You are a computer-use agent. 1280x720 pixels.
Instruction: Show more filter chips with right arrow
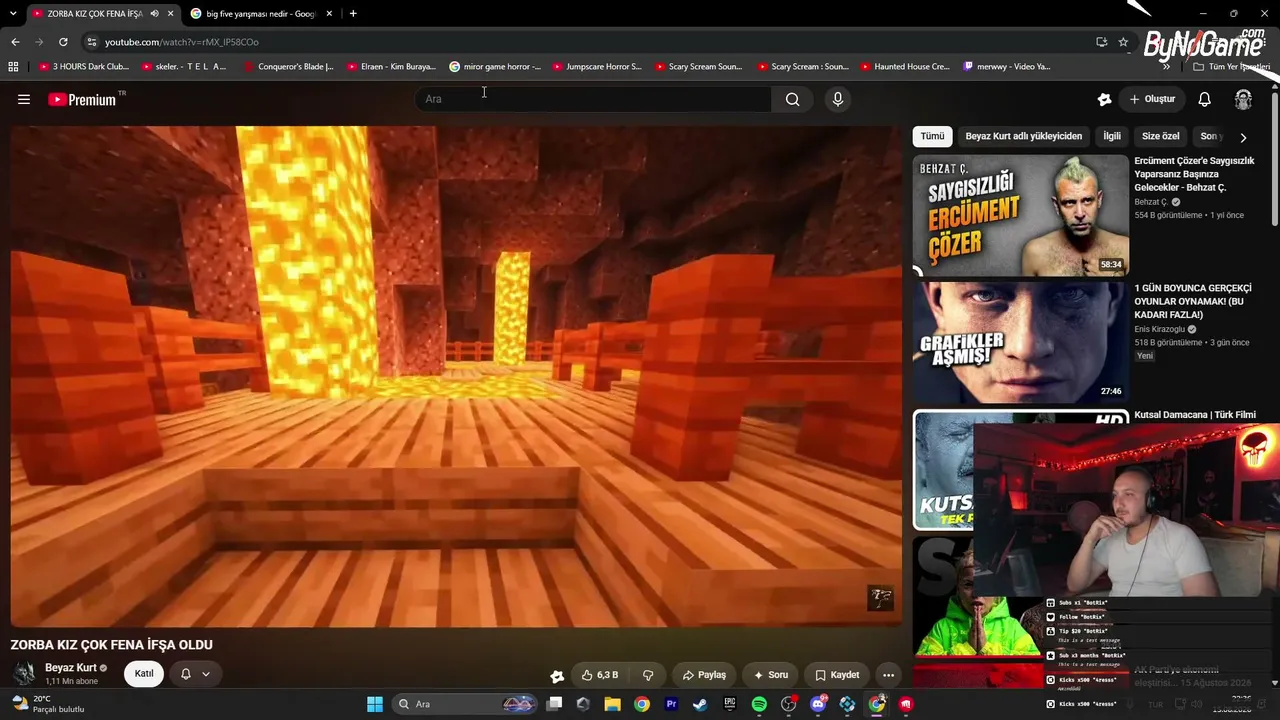click(1243, 137)
